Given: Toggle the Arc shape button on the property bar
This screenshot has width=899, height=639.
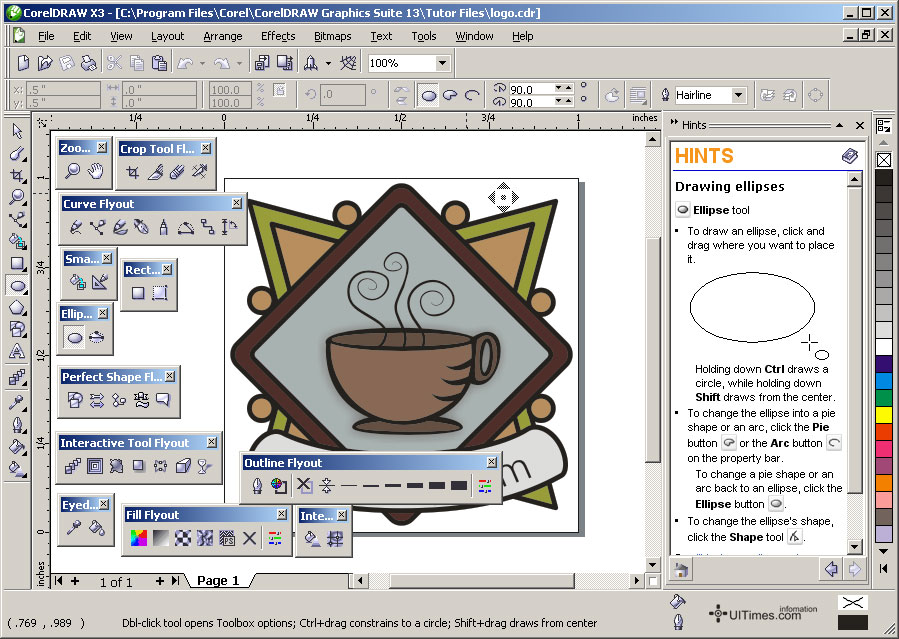Looking at the screenshot, I should point(472,95).
